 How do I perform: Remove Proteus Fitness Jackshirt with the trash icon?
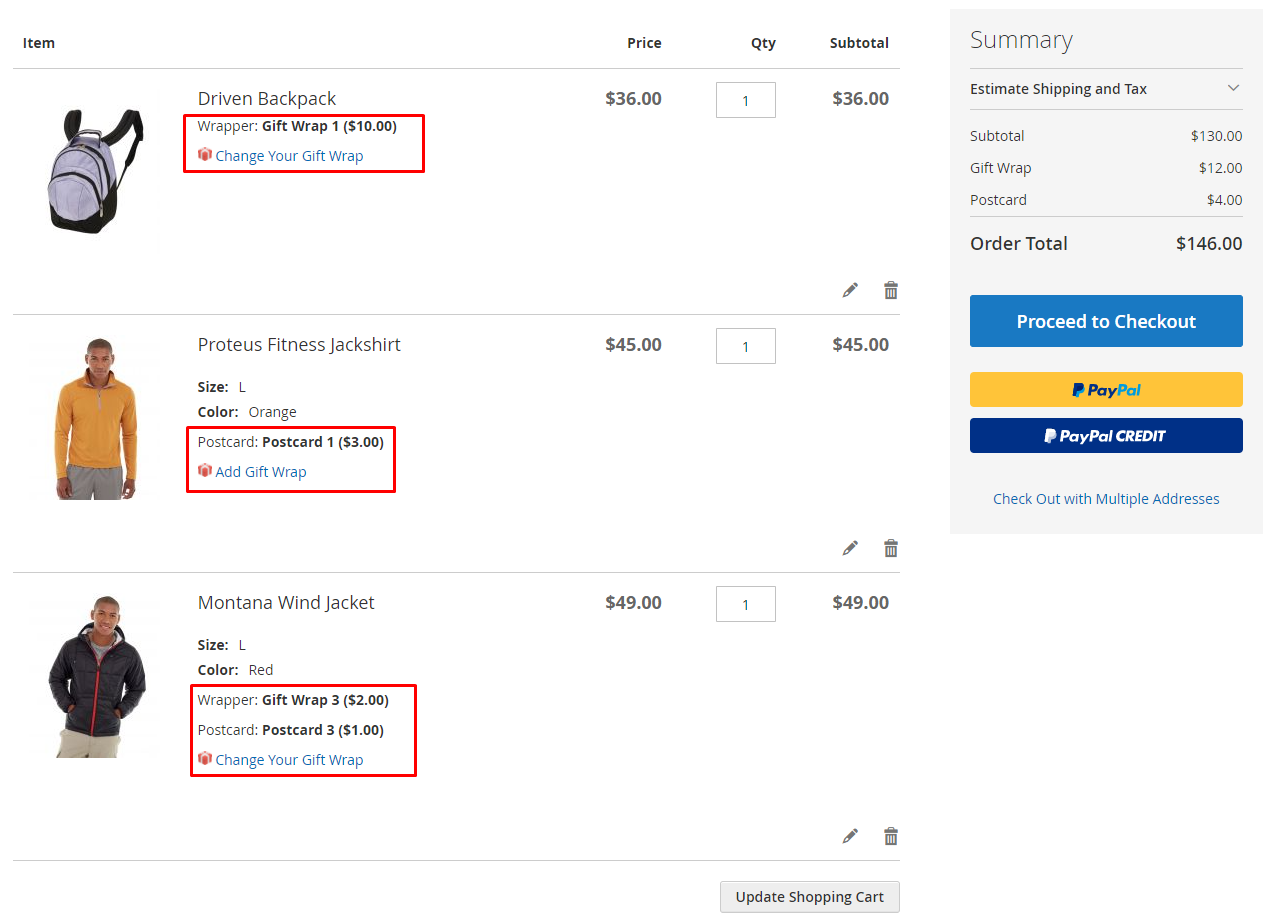[891, 548]
